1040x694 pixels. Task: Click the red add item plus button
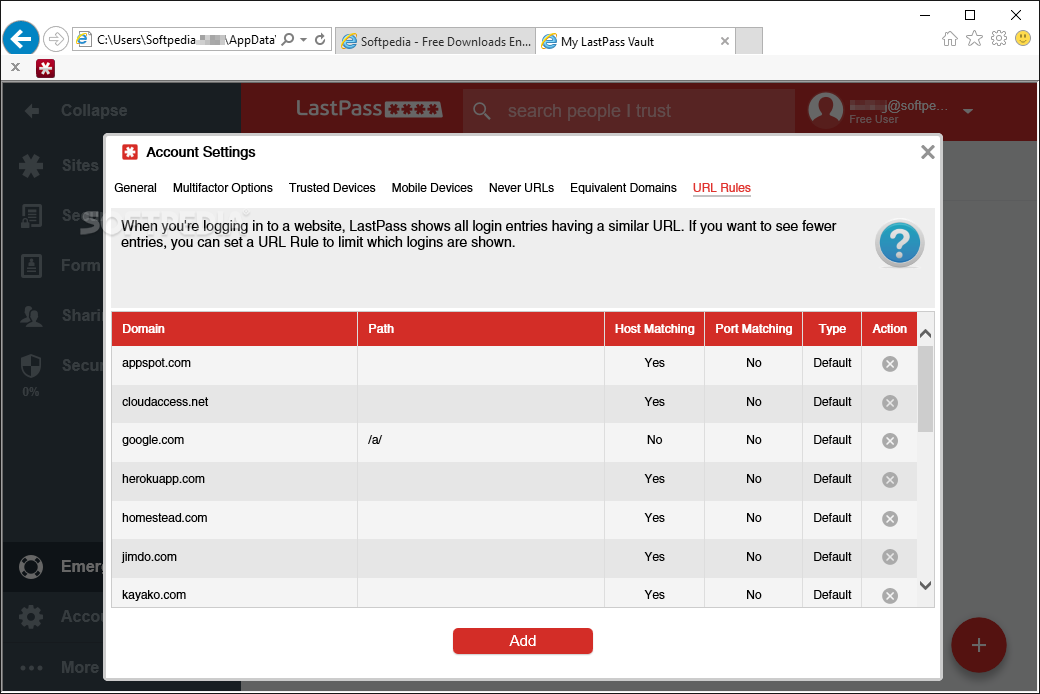[x=978, y=645]
